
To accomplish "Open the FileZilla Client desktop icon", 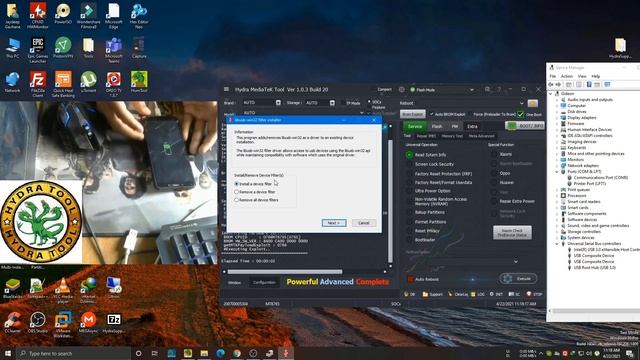I will [x=38, y=84].
